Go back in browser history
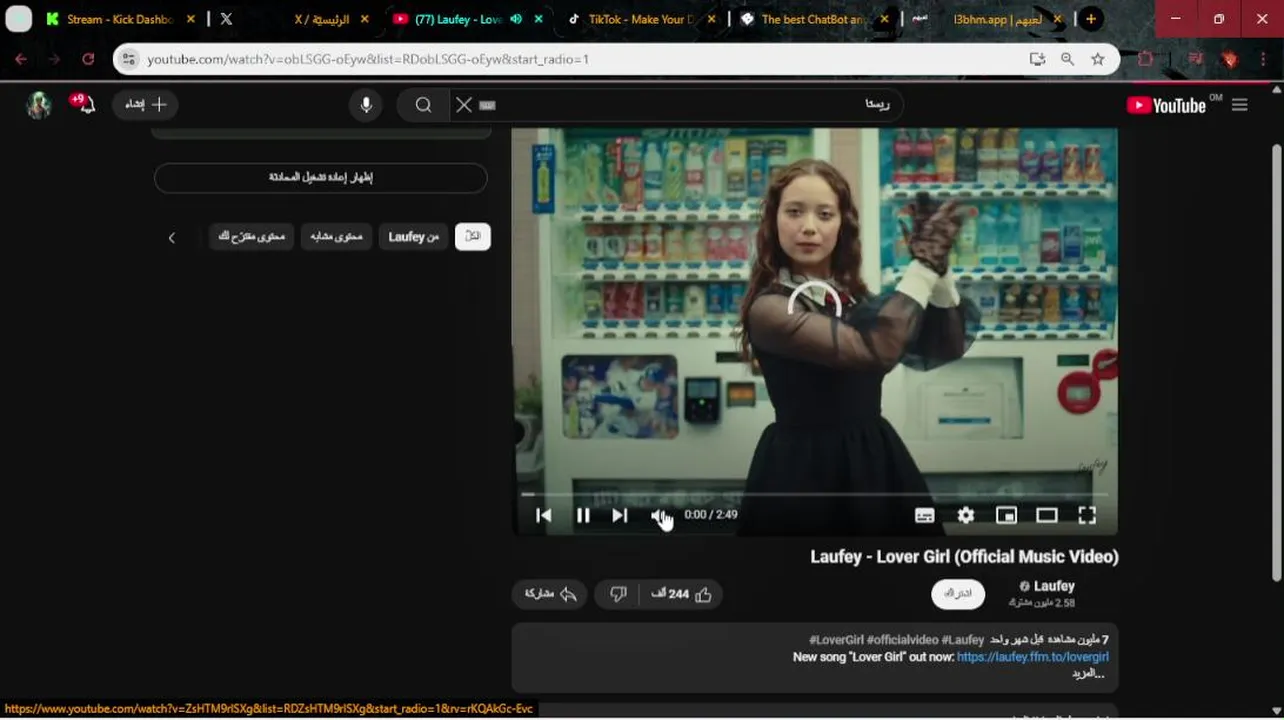 coord(21,59)
